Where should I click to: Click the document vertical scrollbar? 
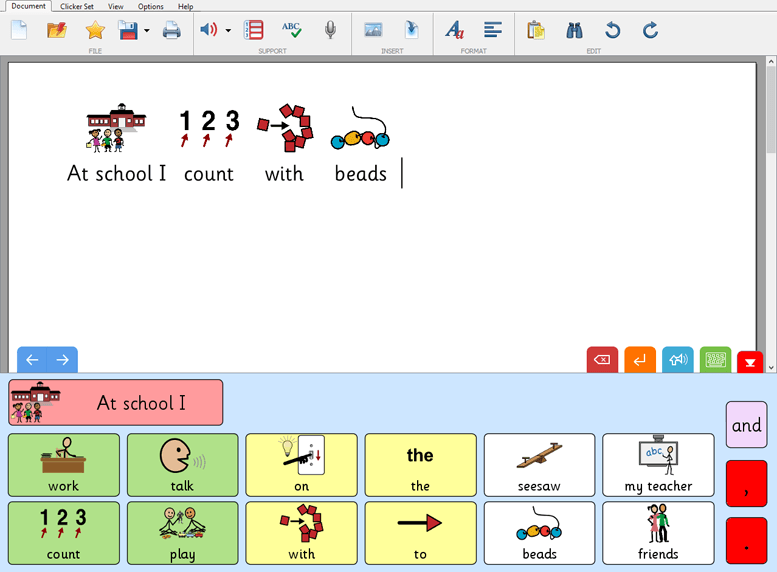770,200
